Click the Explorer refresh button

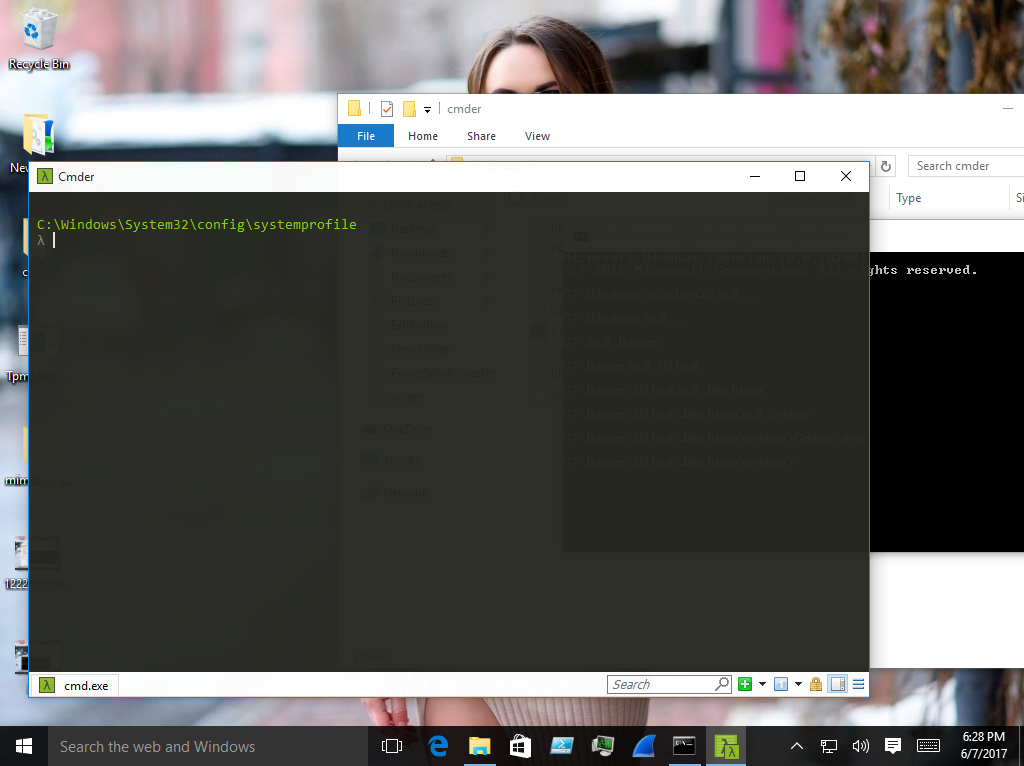pos(886,166)
